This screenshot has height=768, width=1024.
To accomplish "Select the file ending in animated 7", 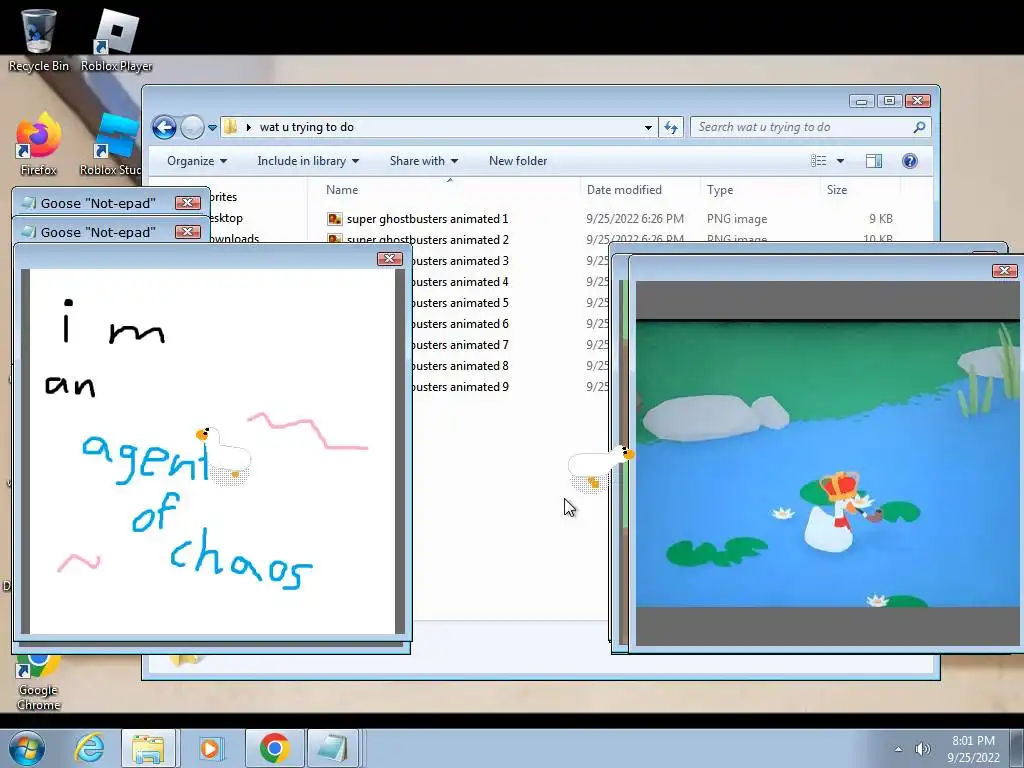I will click(x=460, y=344).
